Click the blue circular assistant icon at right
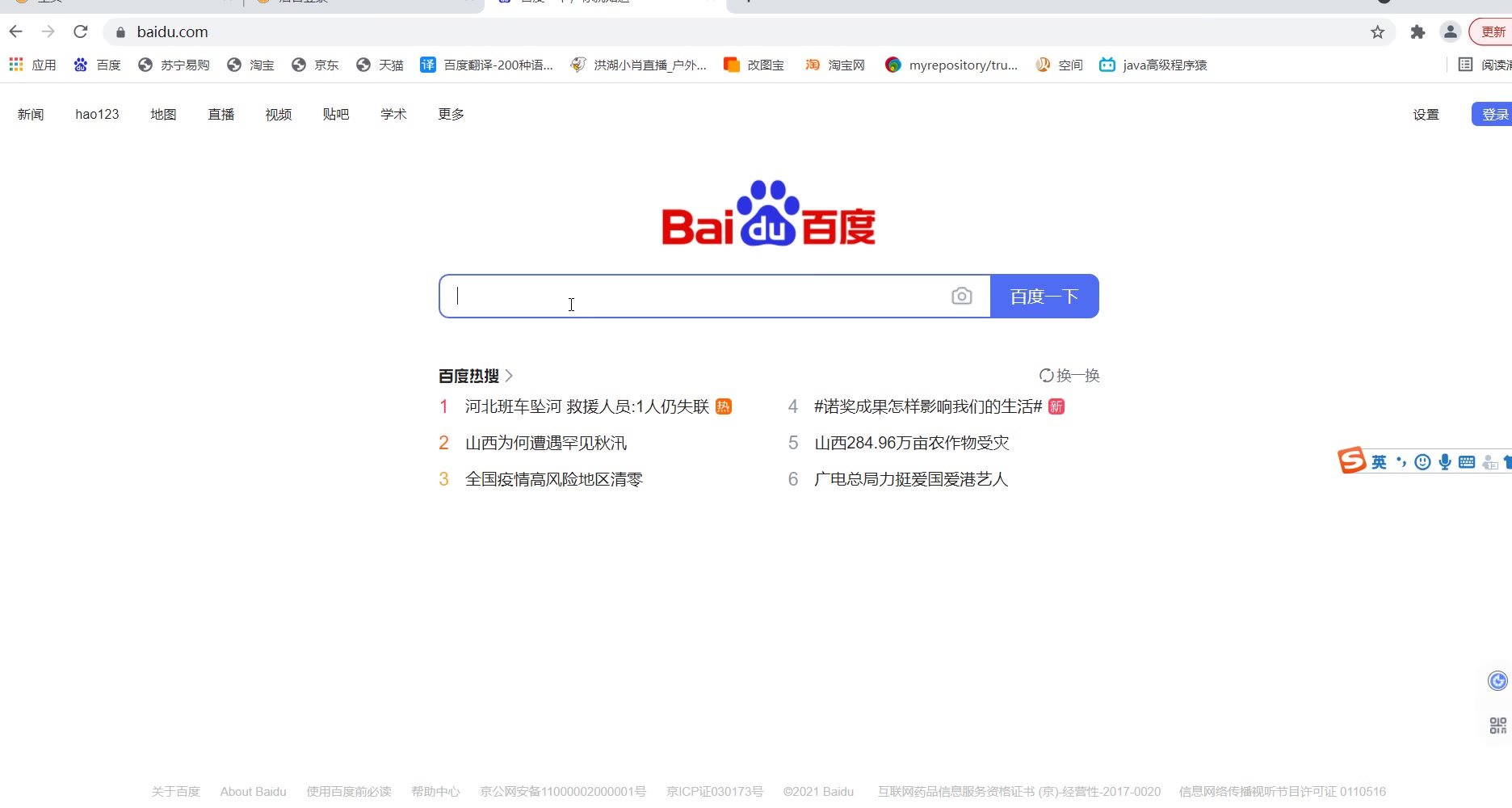Viewport: 1512px width, 808px height. pyautogui.click(x=1497, y=681)
